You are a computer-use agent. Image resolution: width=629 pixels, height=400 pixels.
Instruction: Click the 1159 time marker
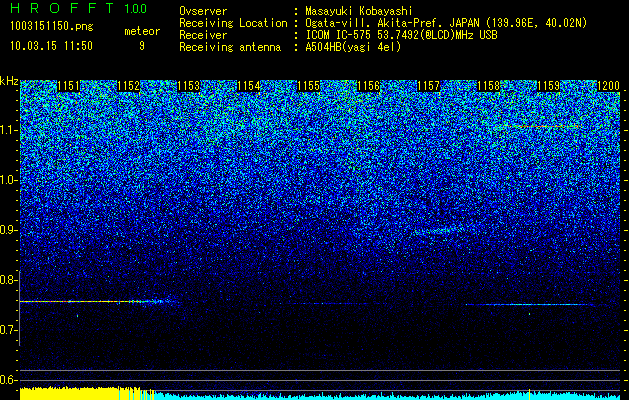coord(548,86)
